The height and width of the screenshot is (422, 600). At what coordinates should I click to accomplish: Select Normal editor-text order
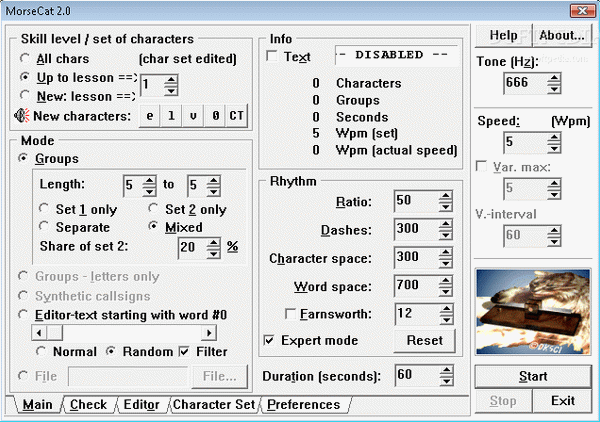point(41,351)
